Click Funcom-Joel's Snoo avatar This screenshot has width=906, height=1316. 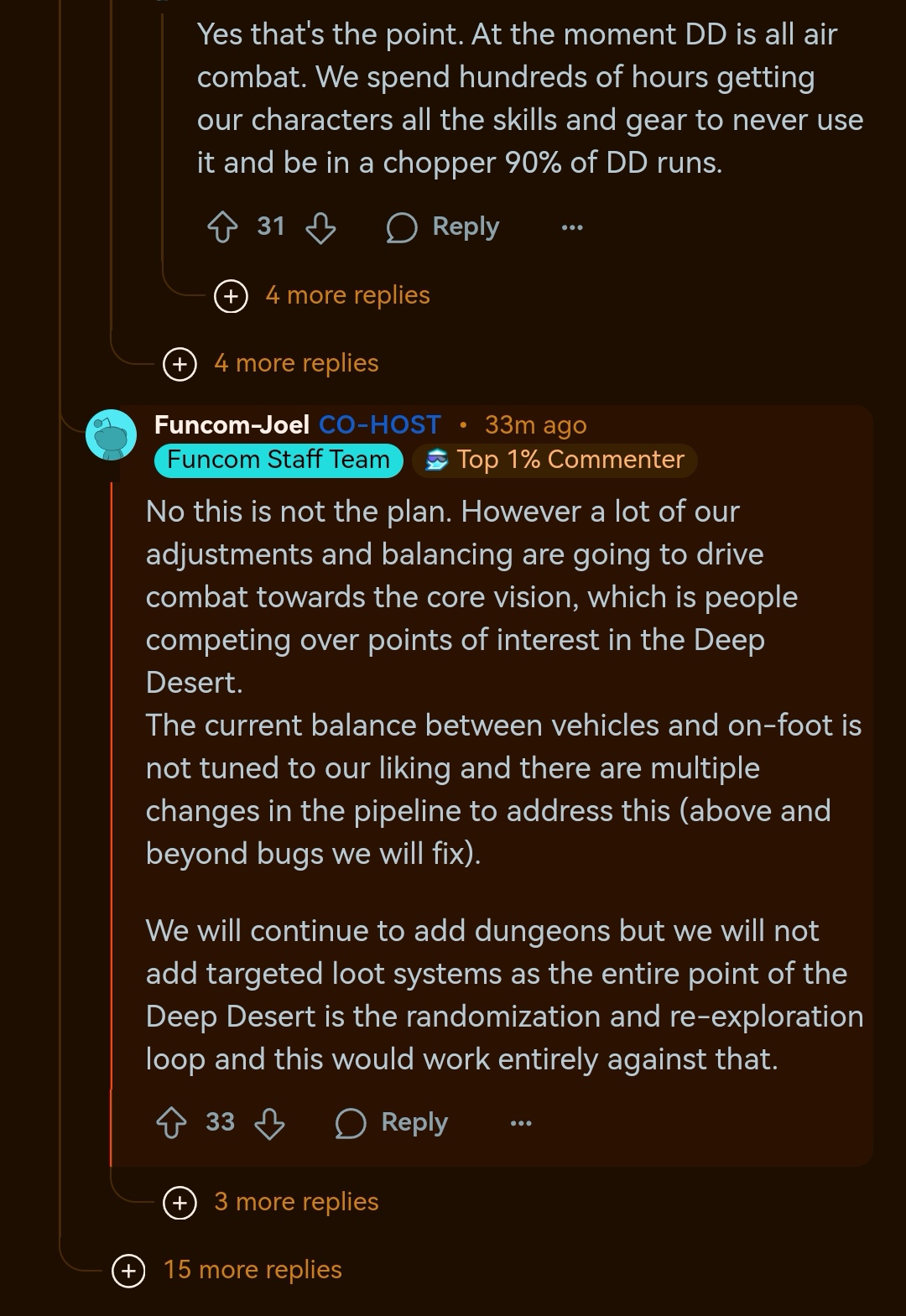pos(110,434)
